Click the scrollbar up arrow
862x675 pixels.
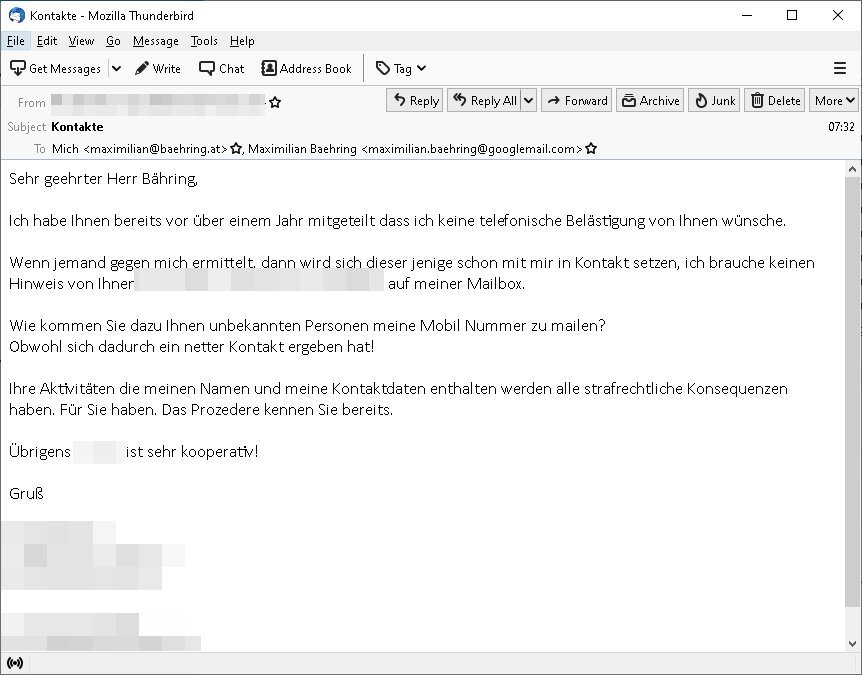[852, 169]
